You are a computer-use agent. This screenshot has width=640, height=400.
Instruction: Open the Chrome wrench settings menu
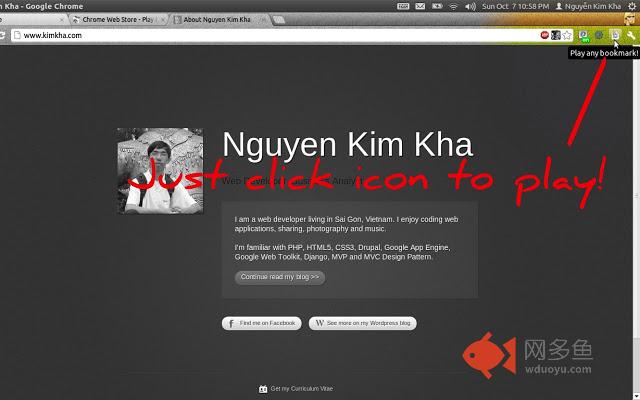631,35
